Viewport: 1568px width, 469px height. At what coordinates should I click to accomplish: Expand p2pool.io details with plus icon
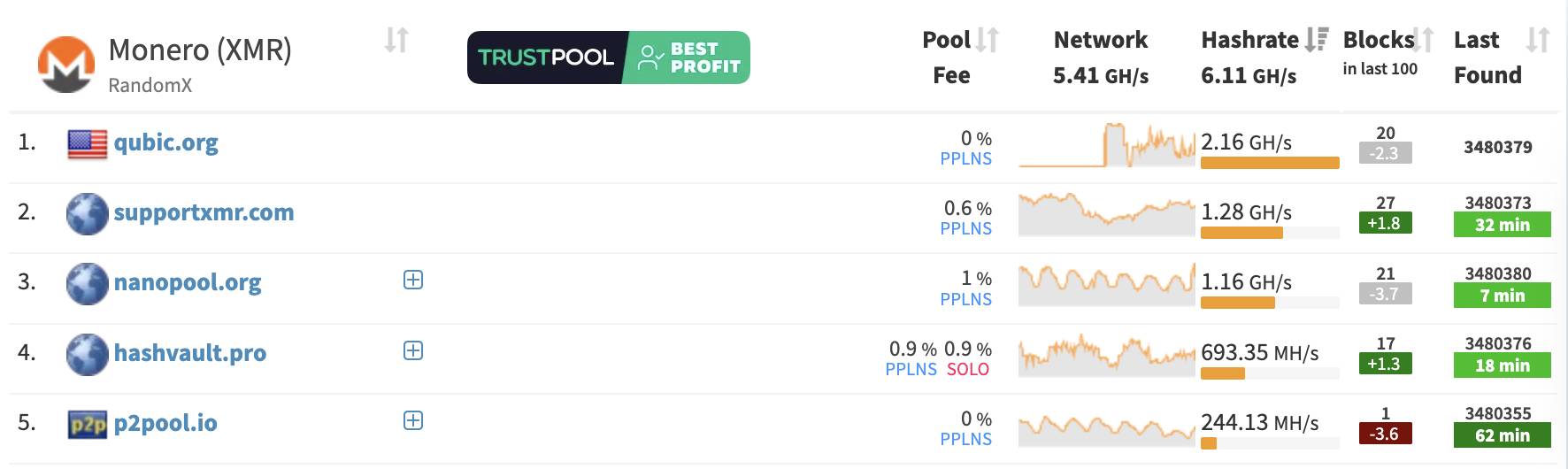[x=413, y=420]
